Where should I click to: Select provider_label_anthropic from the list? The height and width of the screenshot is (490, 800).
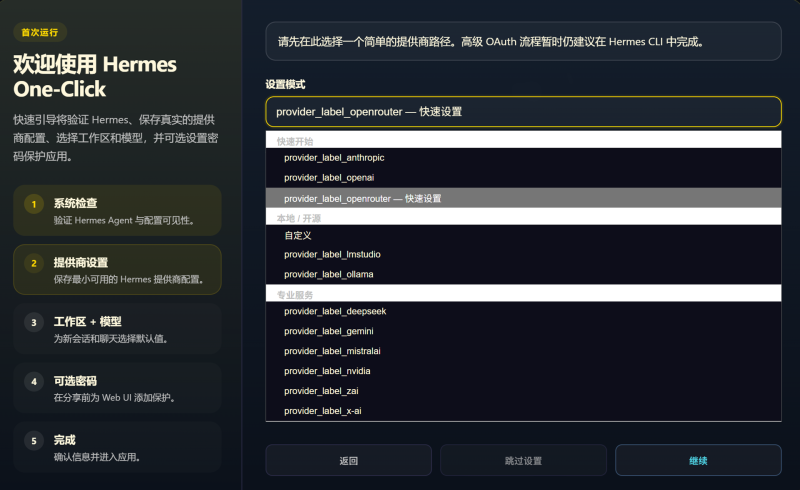523,158
